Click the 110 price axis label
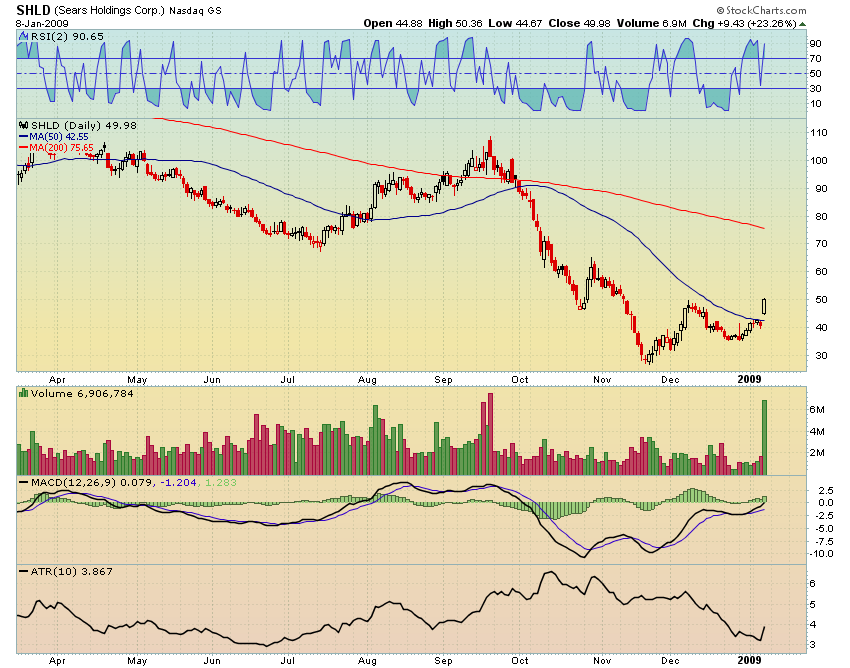850x668 pixels. [818, 132]
